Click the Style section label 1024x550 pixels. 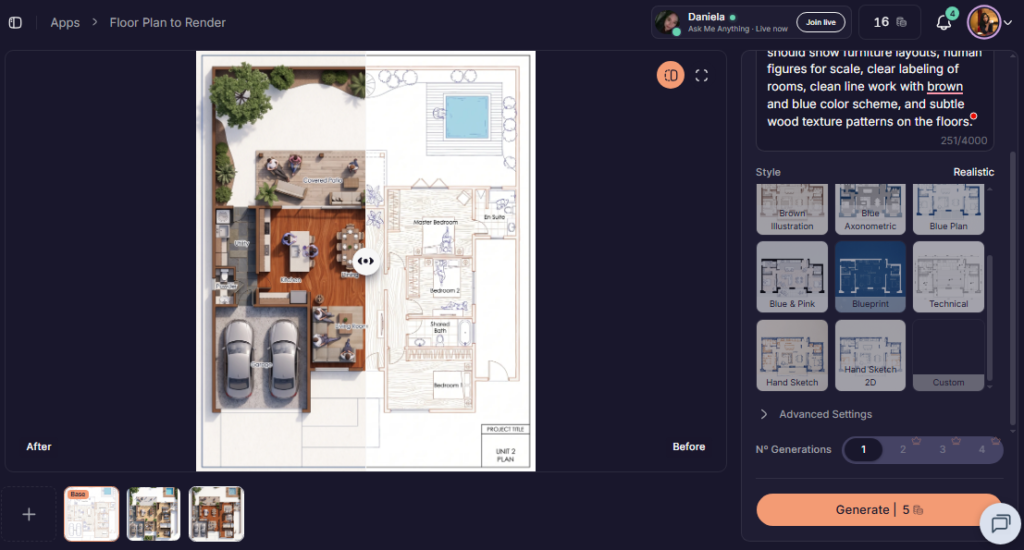click(768, 172)
